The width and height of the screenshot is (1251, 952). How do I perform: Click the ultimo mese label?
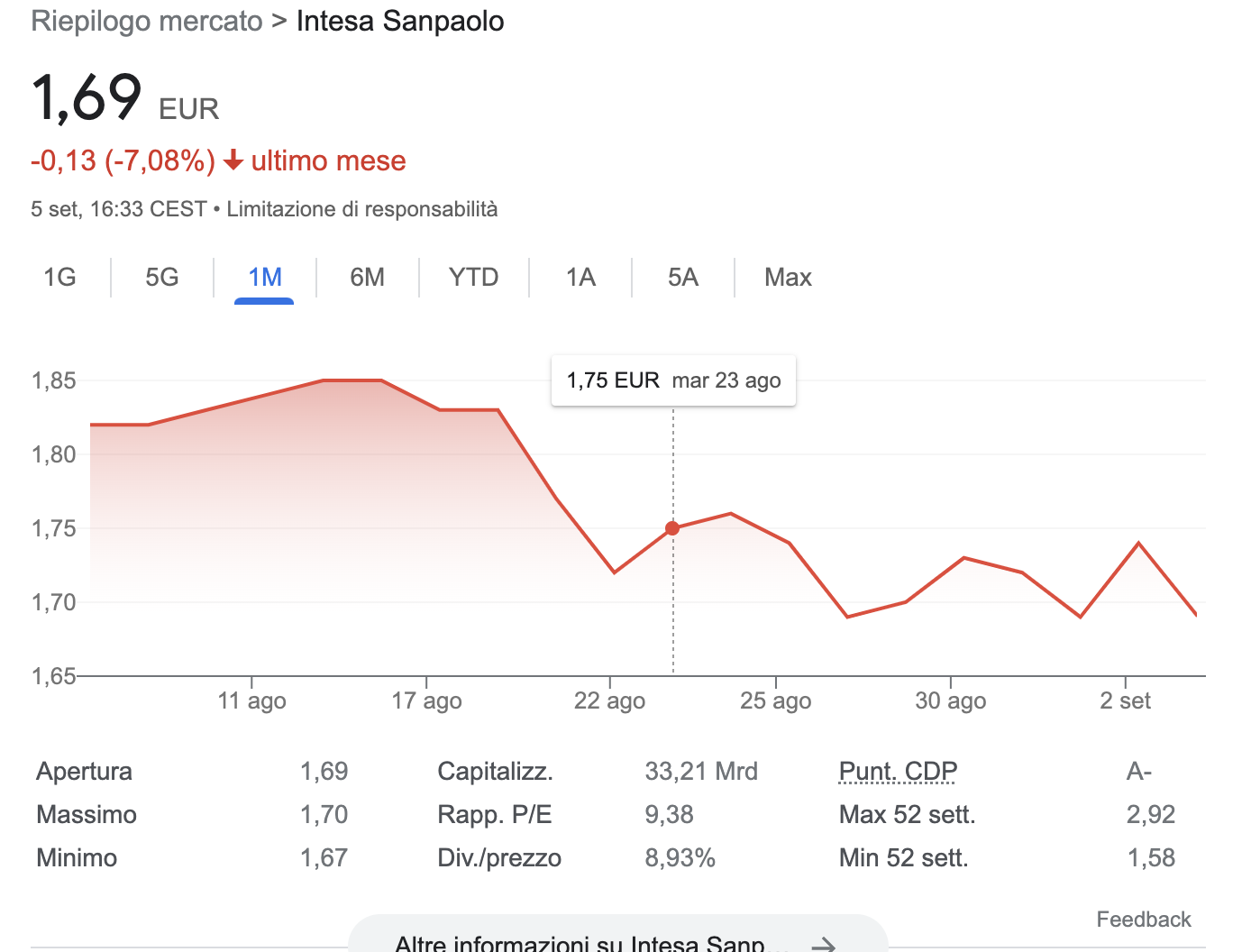[x=329, y=161]
